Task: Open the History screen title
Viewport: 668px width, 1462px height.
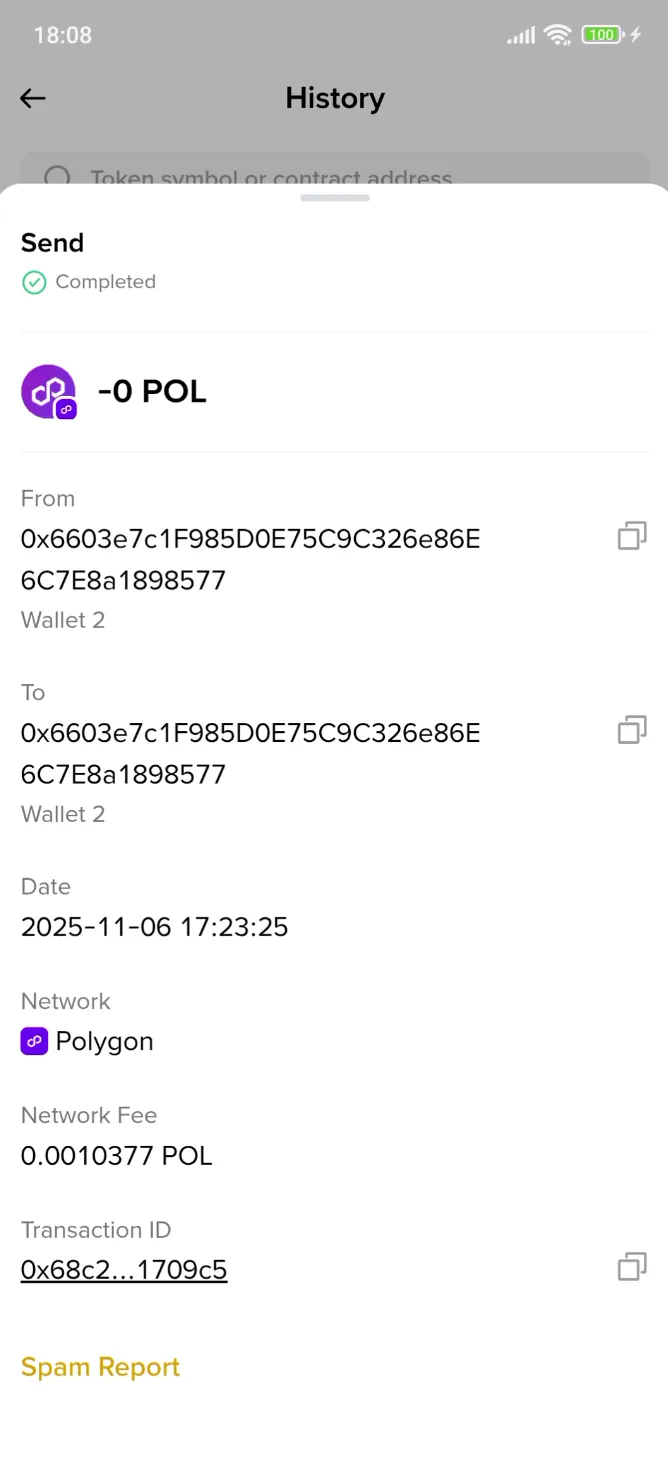Action: (x=334, y=98)
